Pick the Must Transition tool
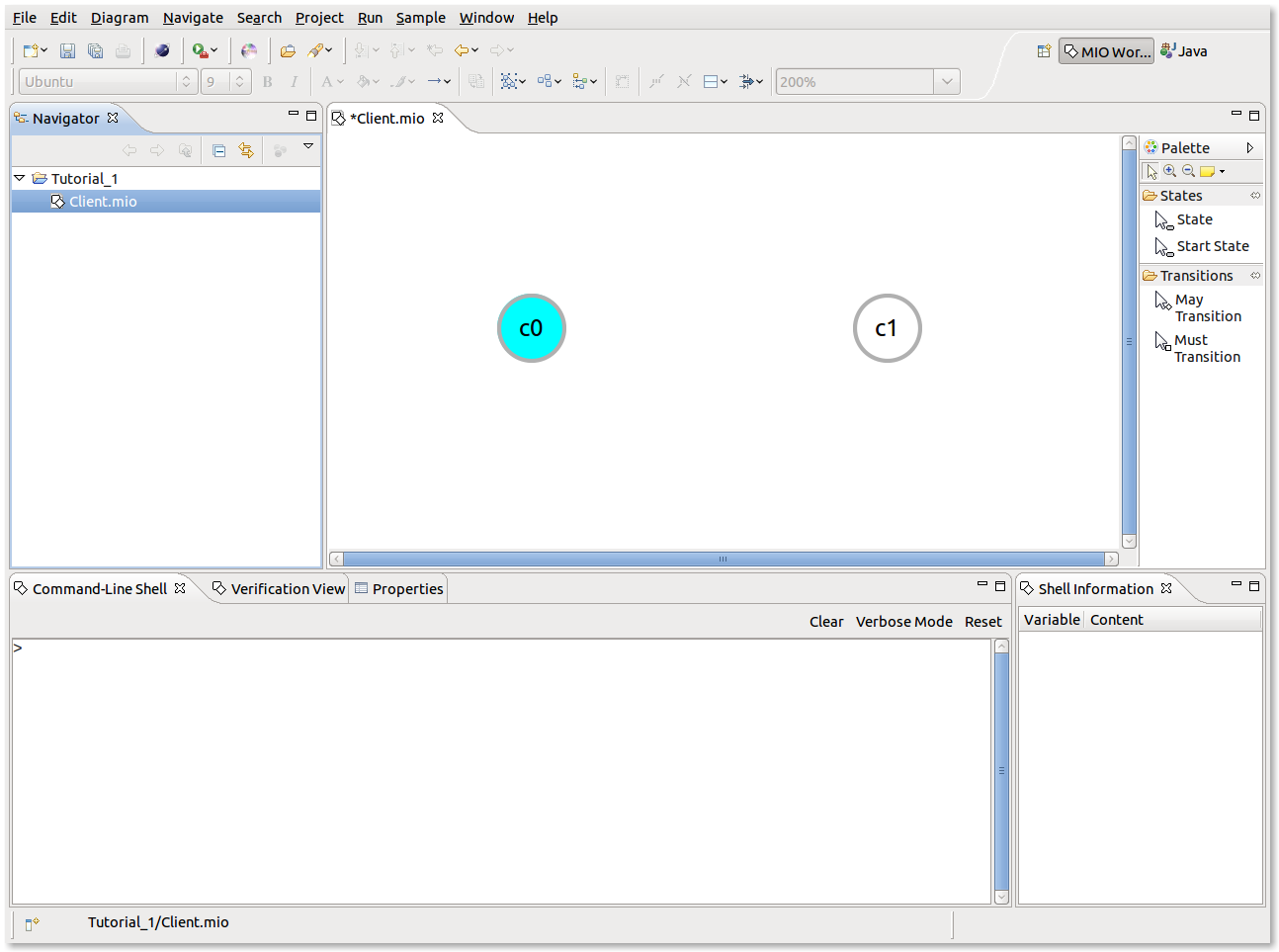 [1198, 348]
